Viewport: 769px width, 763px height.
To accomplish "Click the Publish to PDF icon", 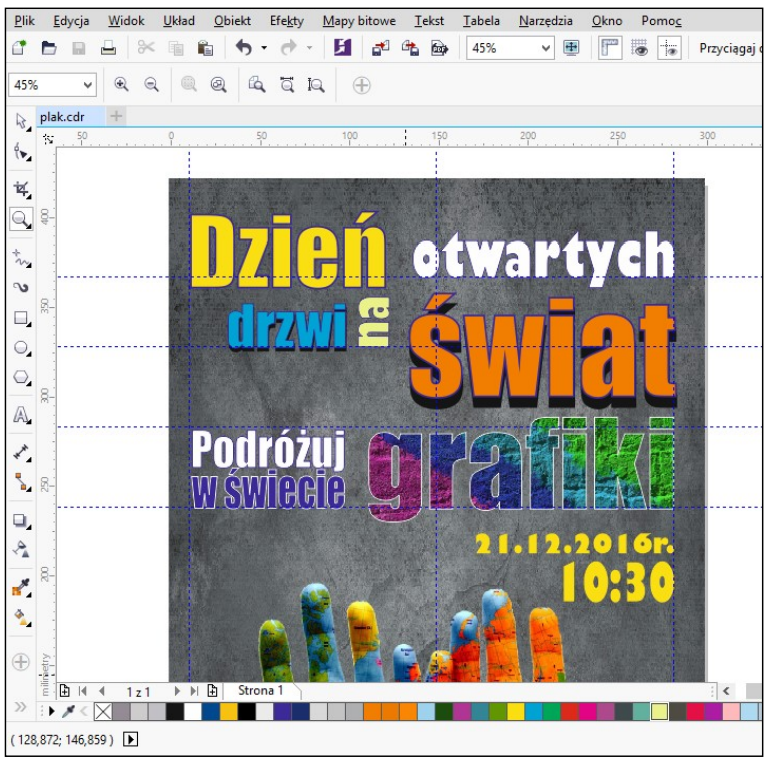I will click(438, 48).
